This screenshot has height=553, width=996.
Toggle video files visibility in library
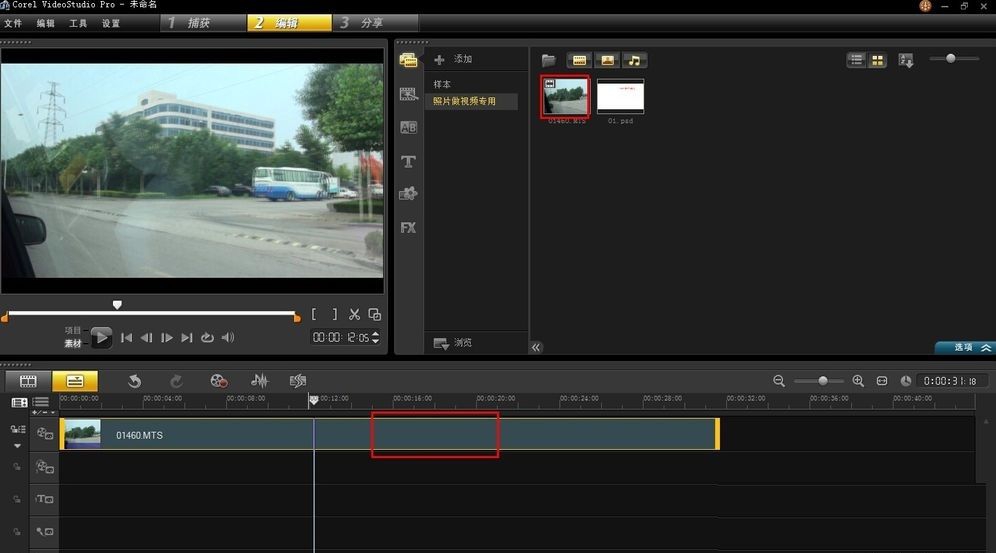pos(579,61)
